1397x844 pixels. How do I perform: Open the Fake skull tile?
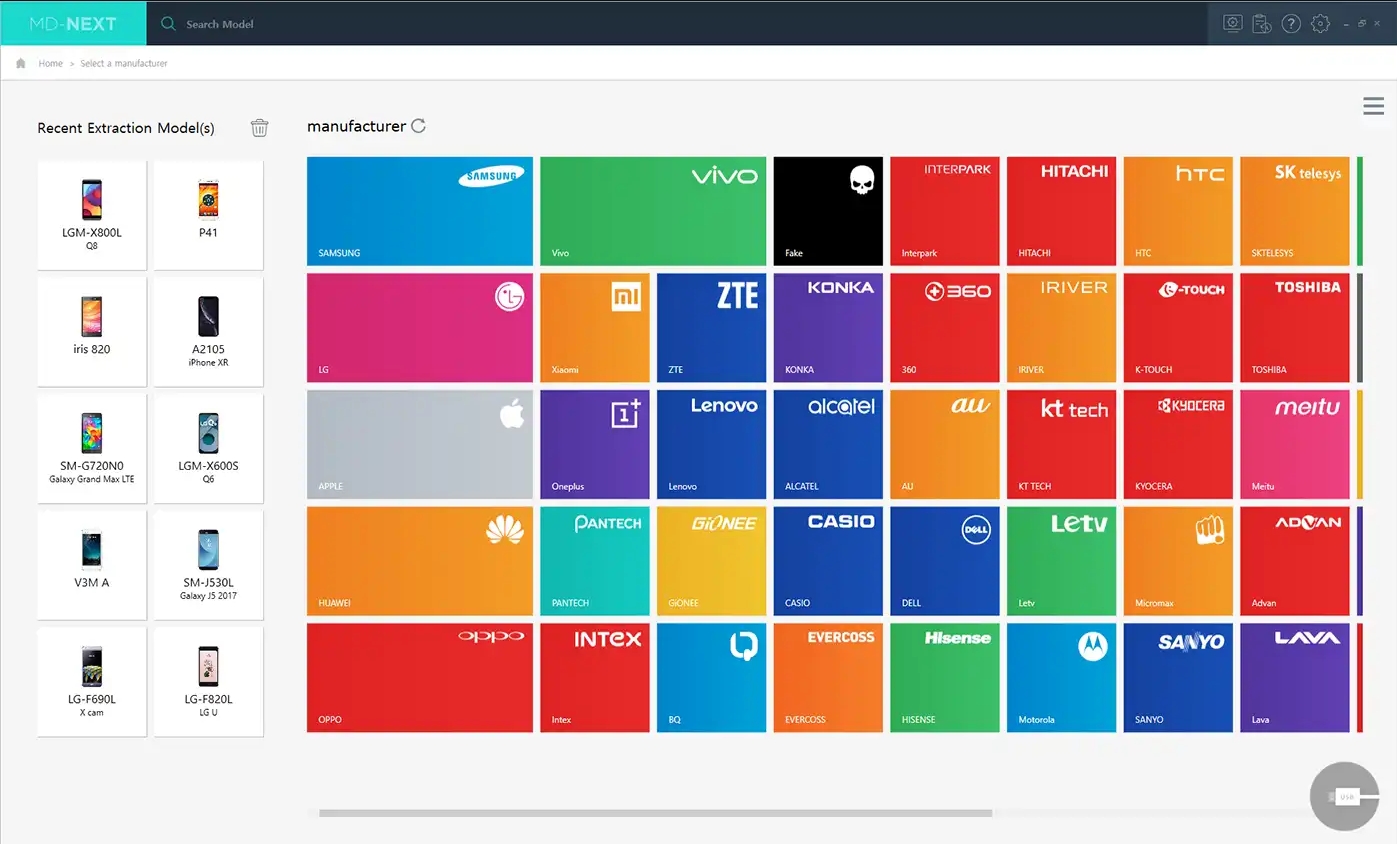pyautogui.click(x=828, y=211)
